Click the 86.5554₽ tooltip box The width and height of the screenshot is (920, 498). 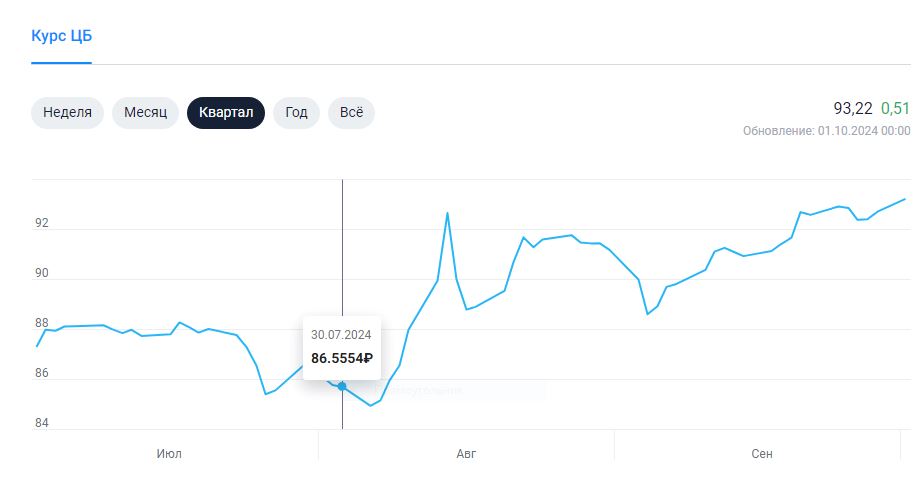(x=342, y=348)
